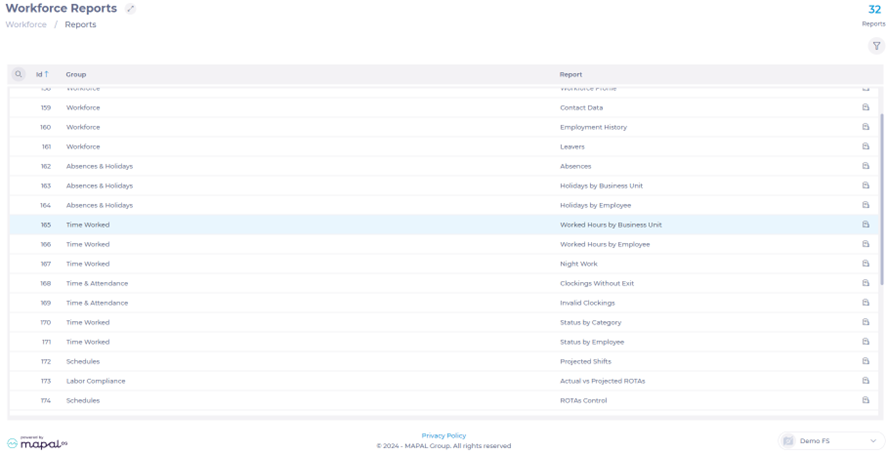This screenshot has width=886, height=452.
Task: Open report icon for Clockings Without Exit
Action: pyautogui.click(x=865, y=283)
